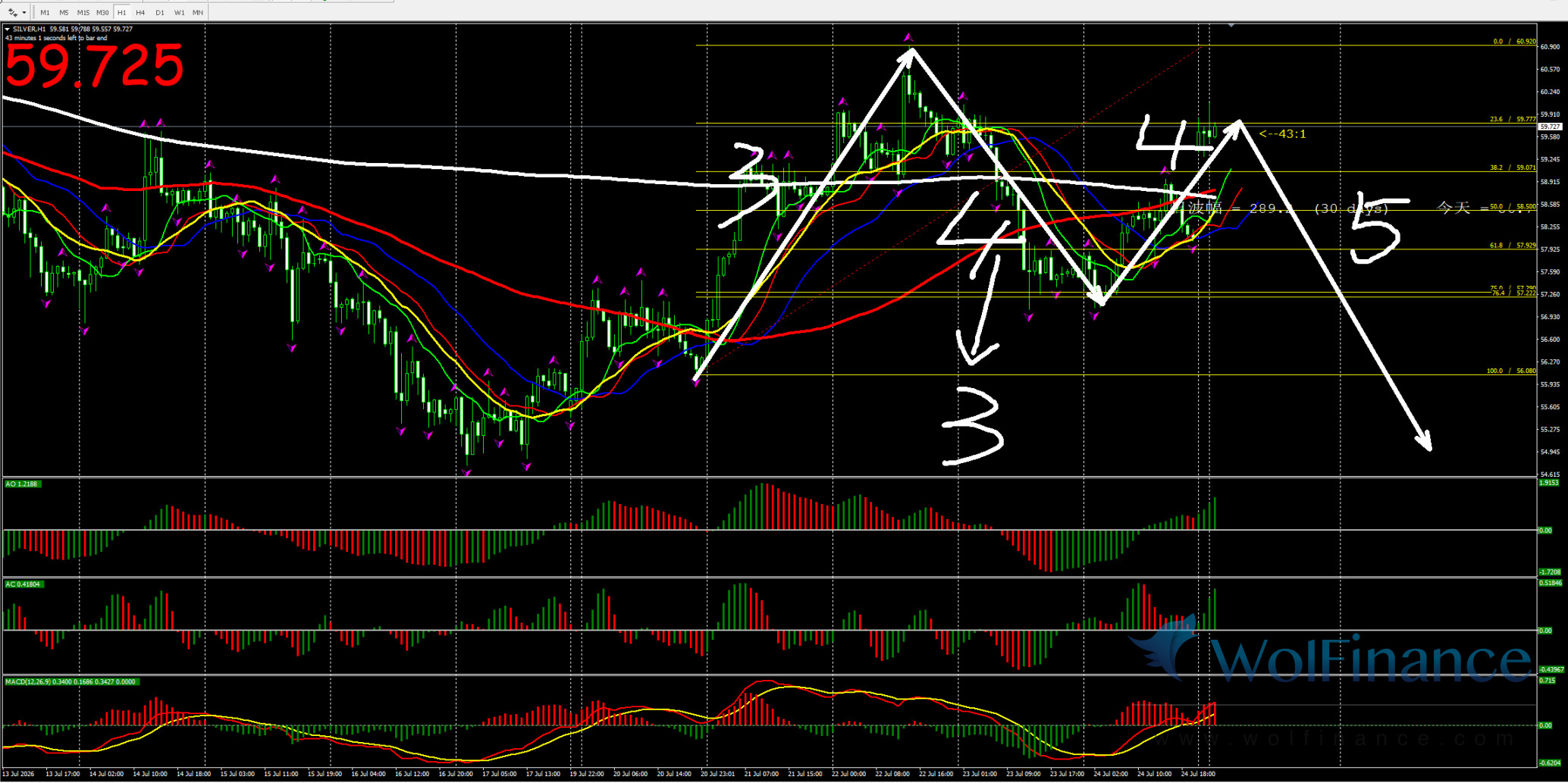
Task: Select the W1 weekly timeframe
Action: coord(179,12)
